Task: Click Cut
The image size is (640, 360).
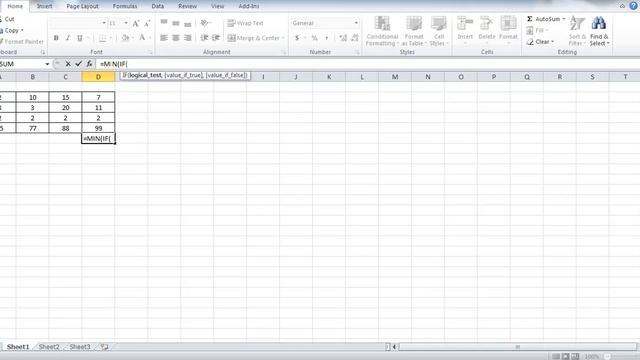Action: [7, 19]
